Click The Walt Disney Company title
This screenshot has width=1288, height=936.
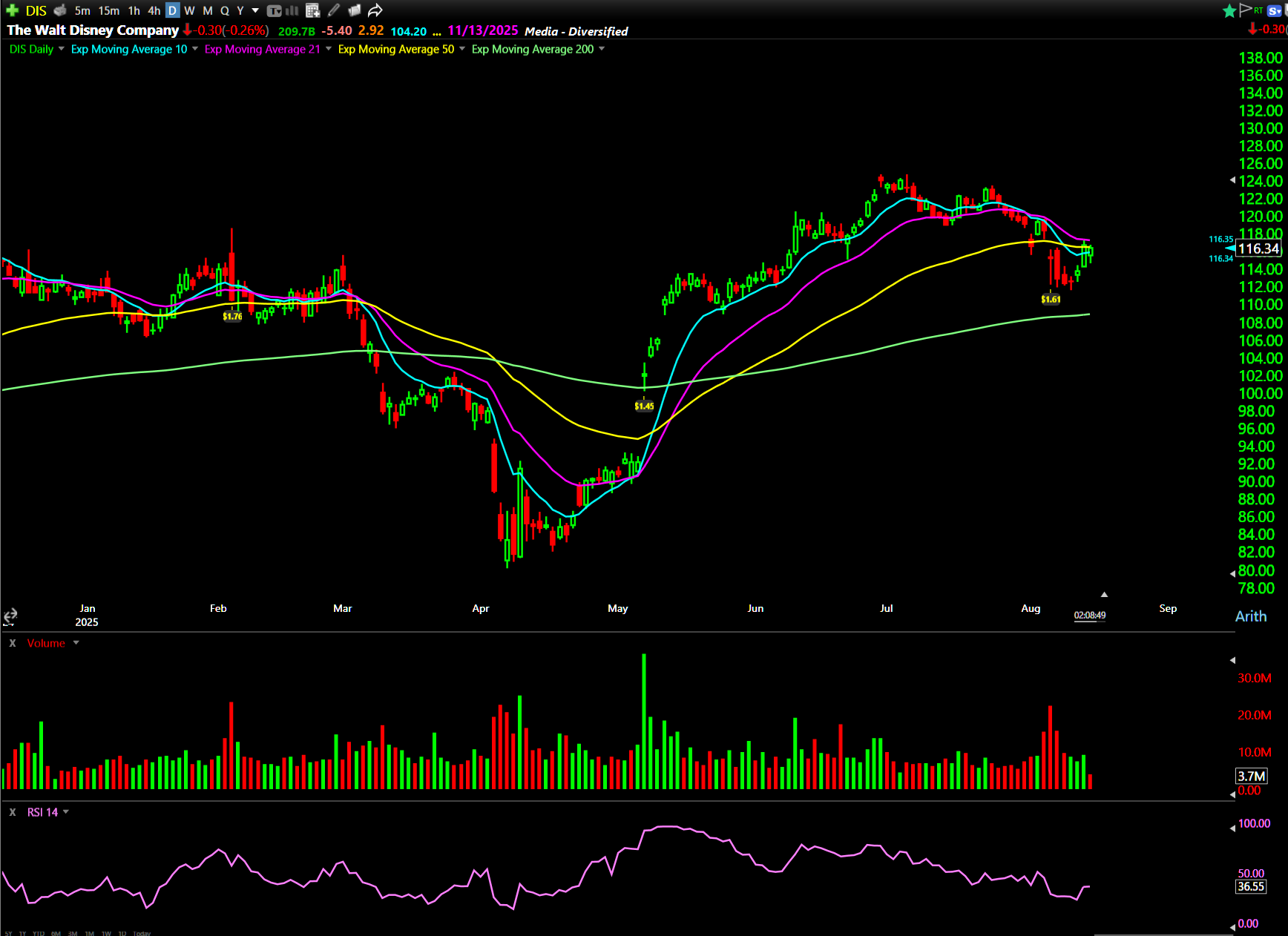93,30
